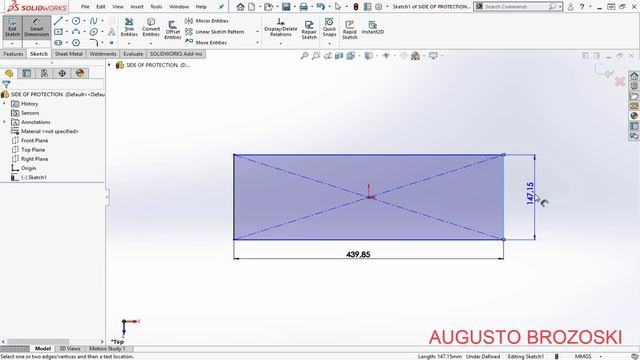Click the 439,85 width dimension
Image resolution: width=640 pixels, height=360 pixels.
pyautogui.click(x=358, y=254)
